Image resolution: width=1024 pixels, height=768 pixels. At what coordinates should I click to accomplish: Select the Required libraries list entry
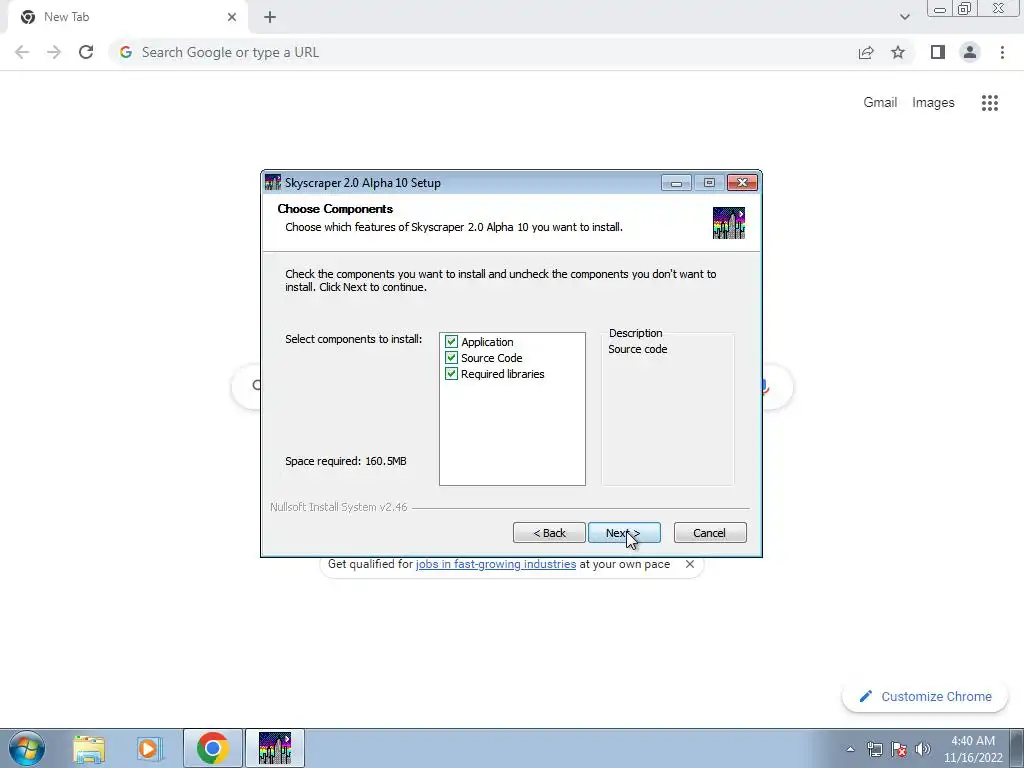(503, 374)
